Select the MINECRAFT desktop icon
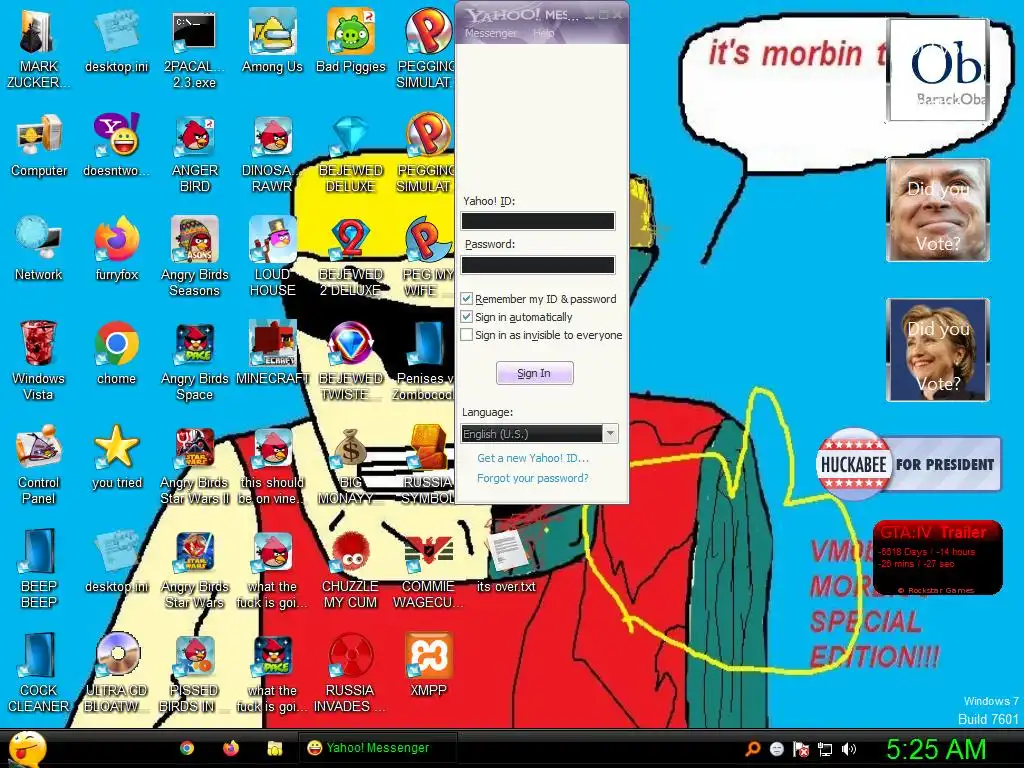Image resolution: width=1024 pixels, height=768 pixels. tap(272, 353)
